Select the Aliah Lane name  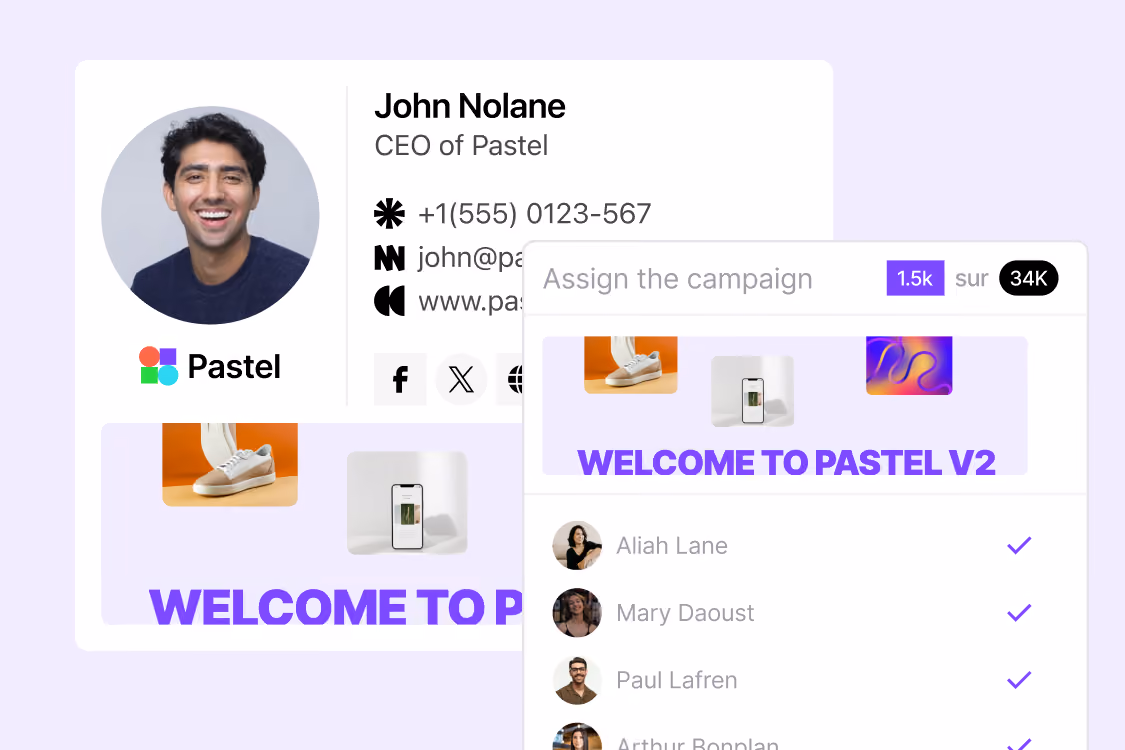click(x=672, y=545)
